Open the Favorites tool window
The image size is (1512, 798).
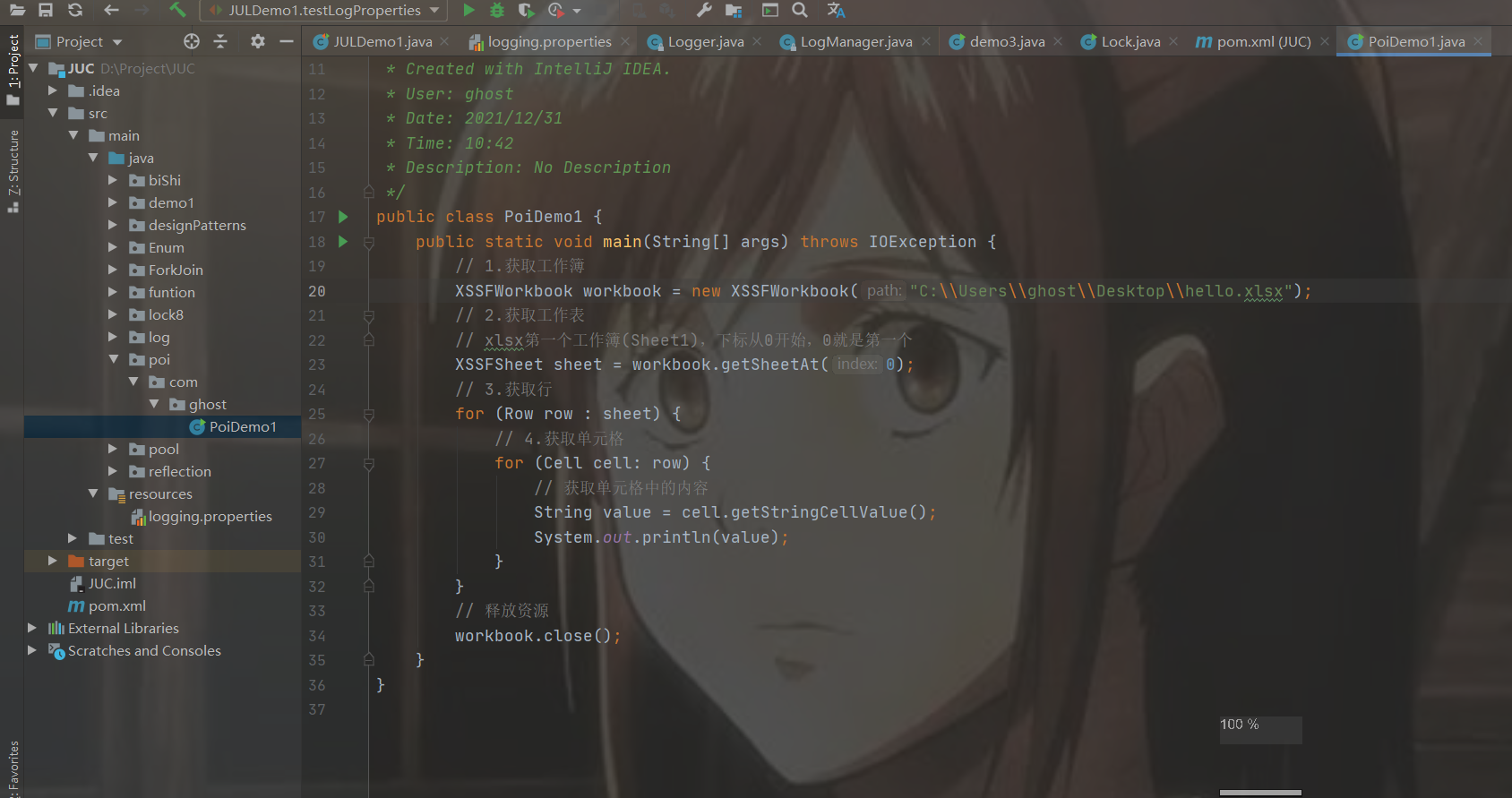pos(13,768)
